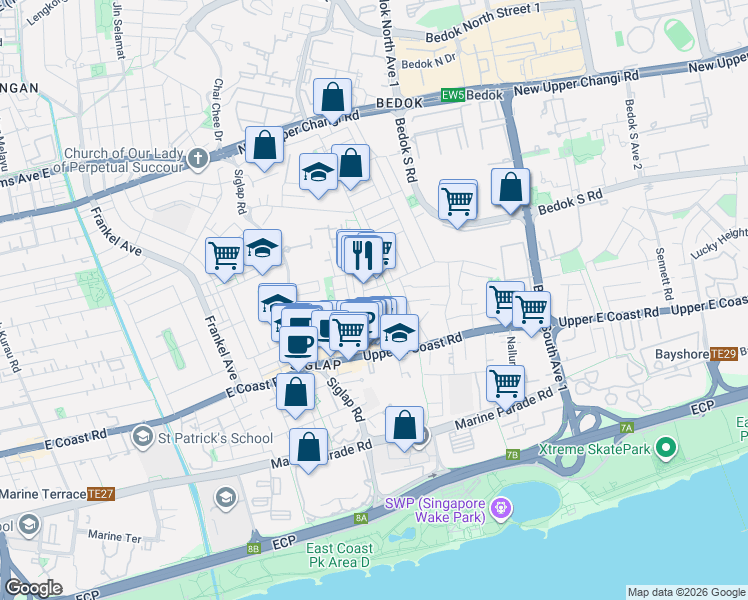
Task: Select the shopping bag marker on New Upper Changi Rd label
Action: pos(332,100)
